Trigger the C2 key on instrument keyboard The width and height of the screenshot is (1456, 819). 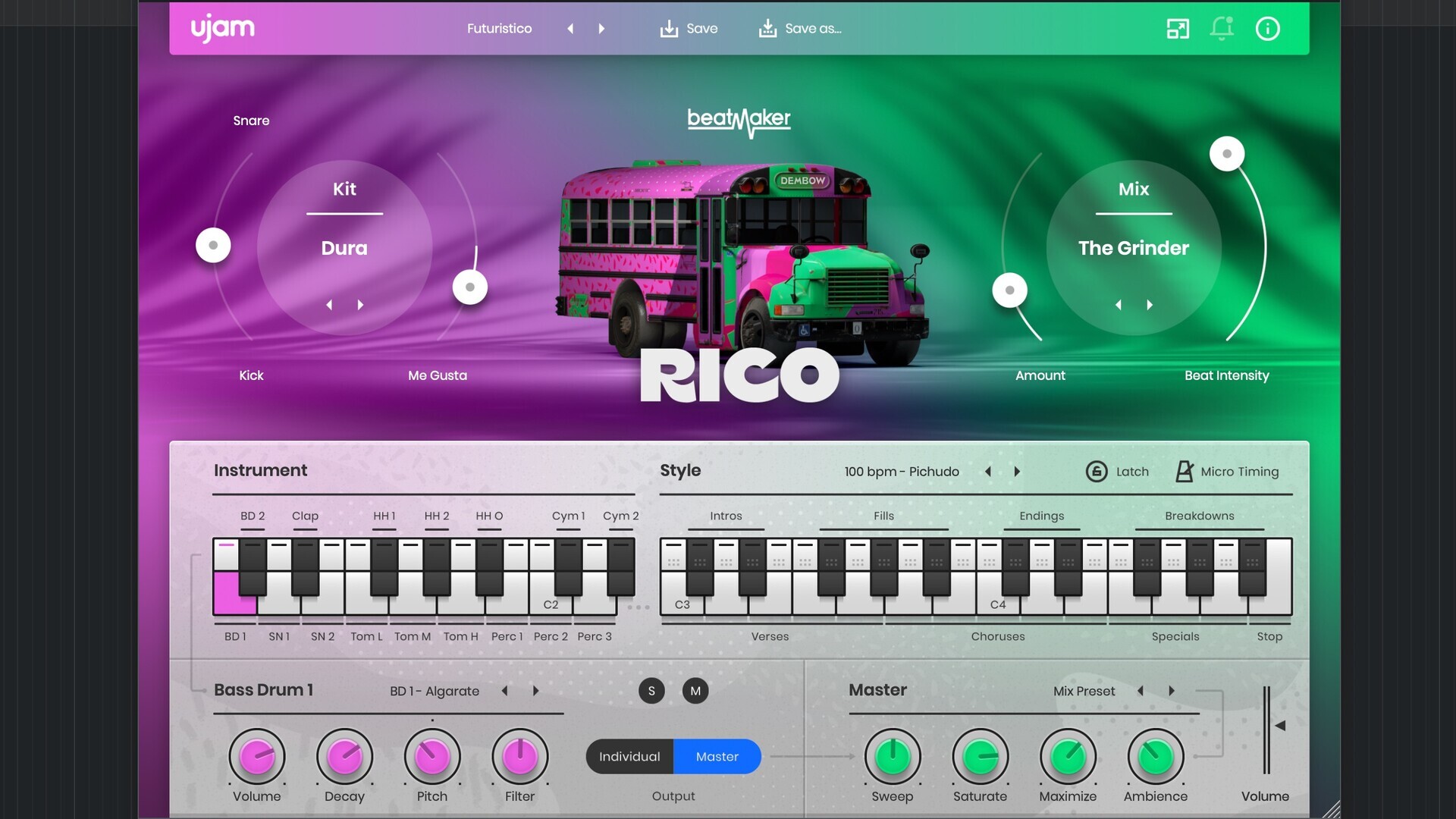(551, 604)
